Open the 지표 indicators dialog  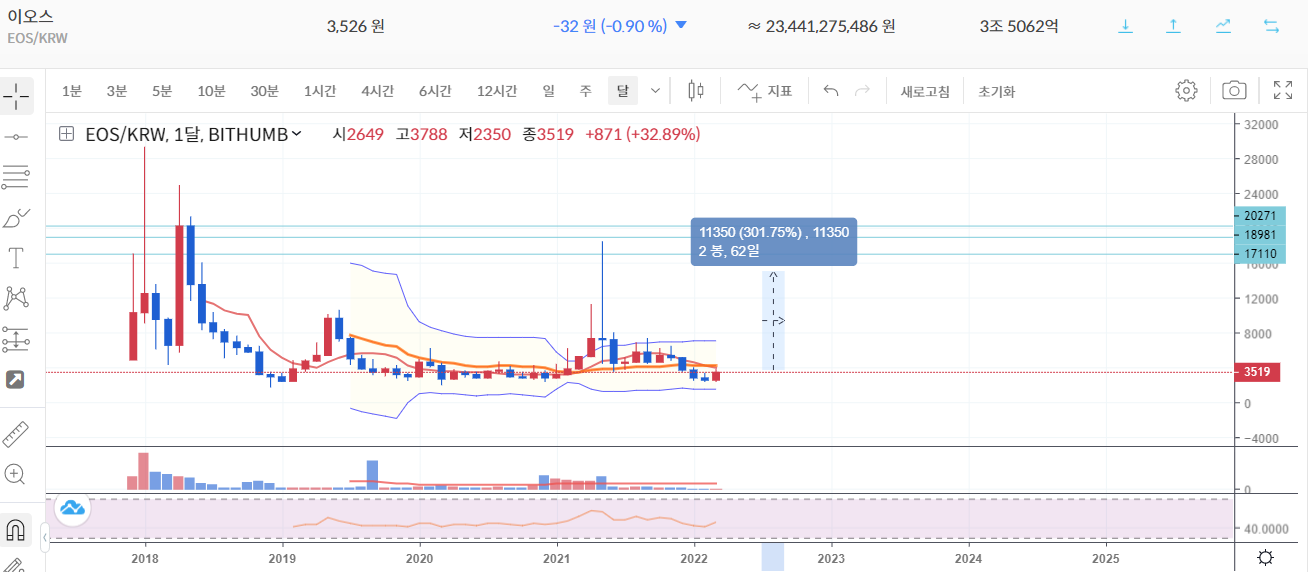click(765, 91)
